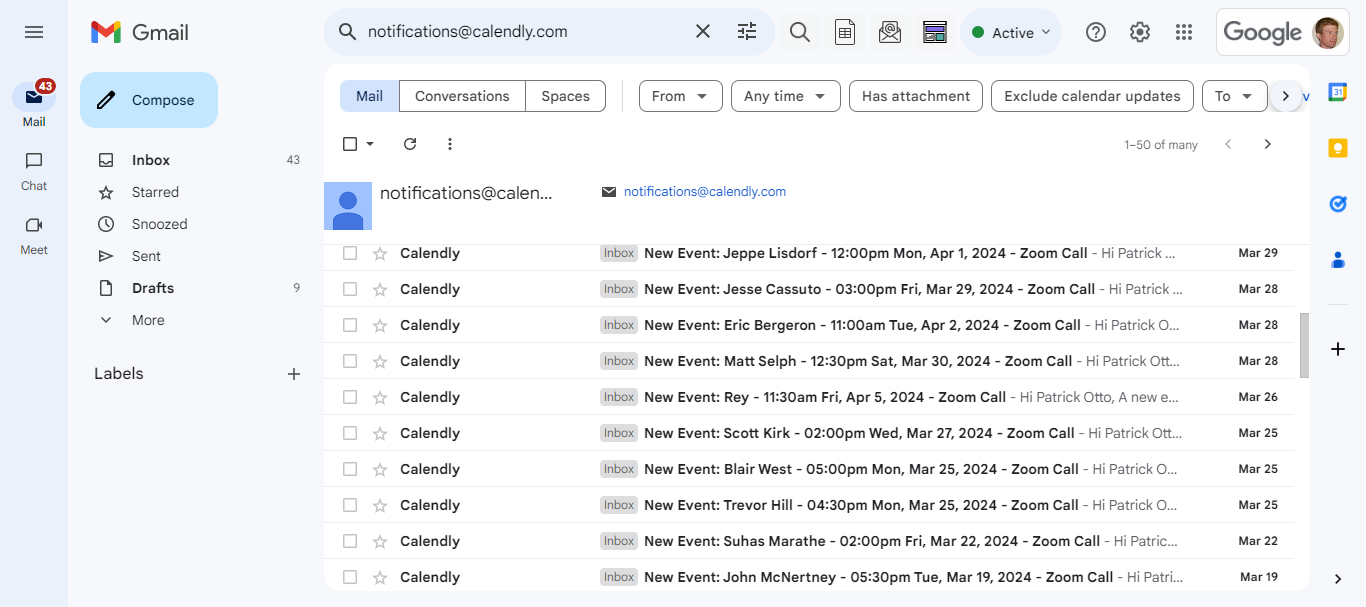
Task: Tick the checkbox for the Suhas Marathe email
Action: coord(350,541)
